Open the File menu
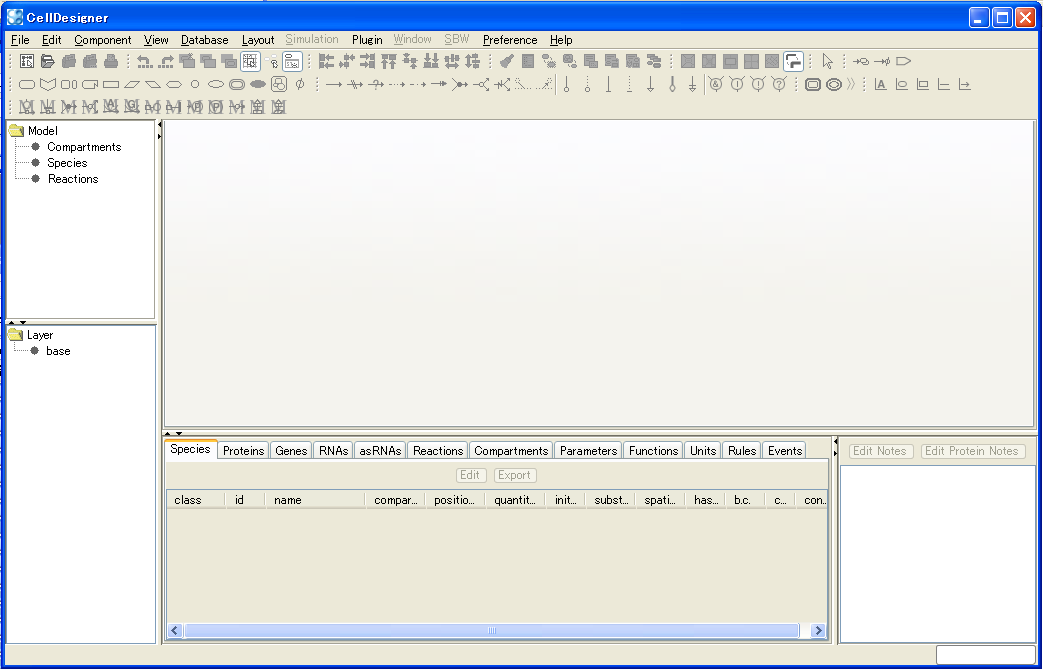Screen dimensions: 1043x669 20,40
